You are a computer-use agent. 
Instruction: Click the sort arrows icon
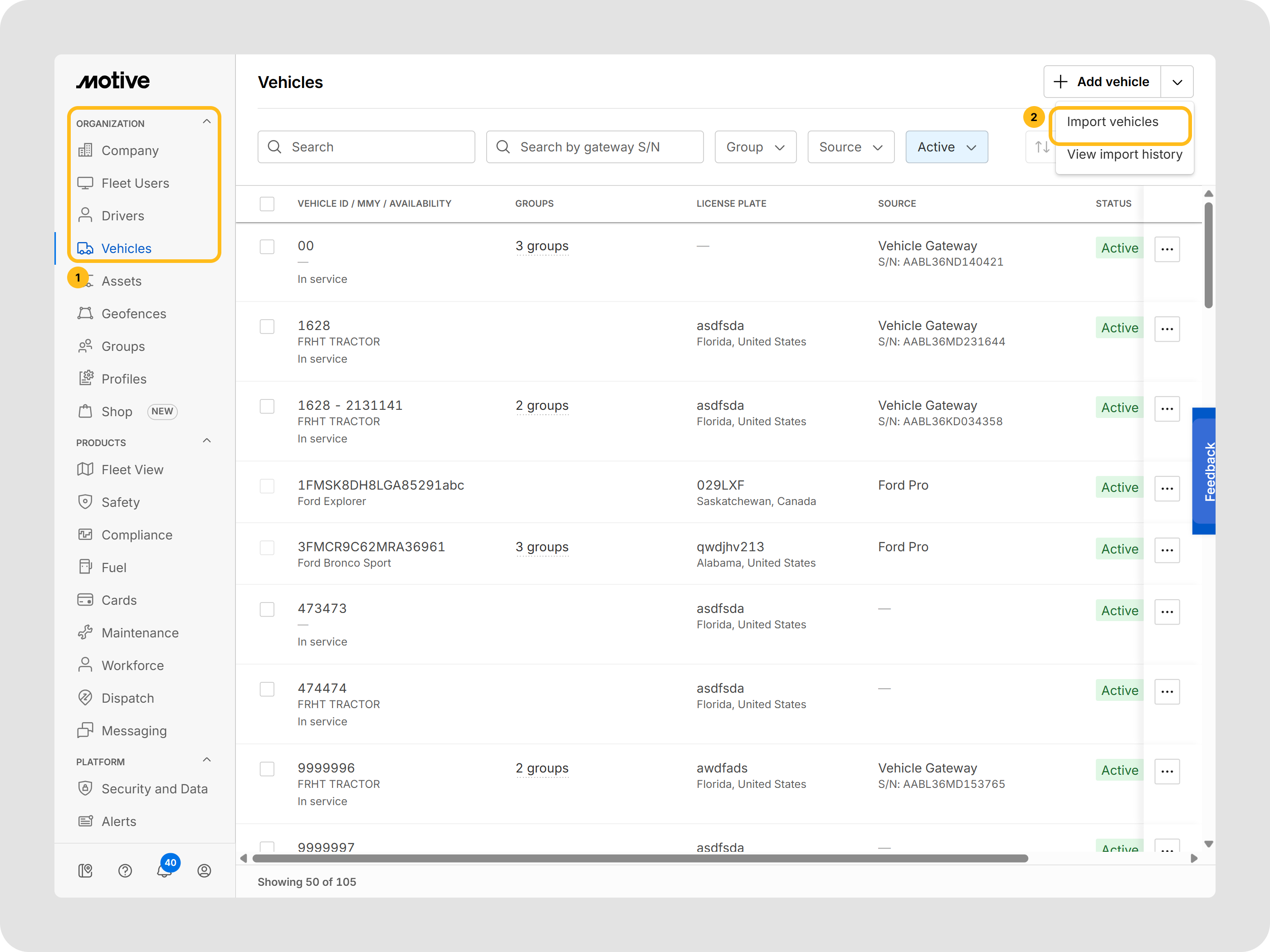click(x=1041, y=147)
